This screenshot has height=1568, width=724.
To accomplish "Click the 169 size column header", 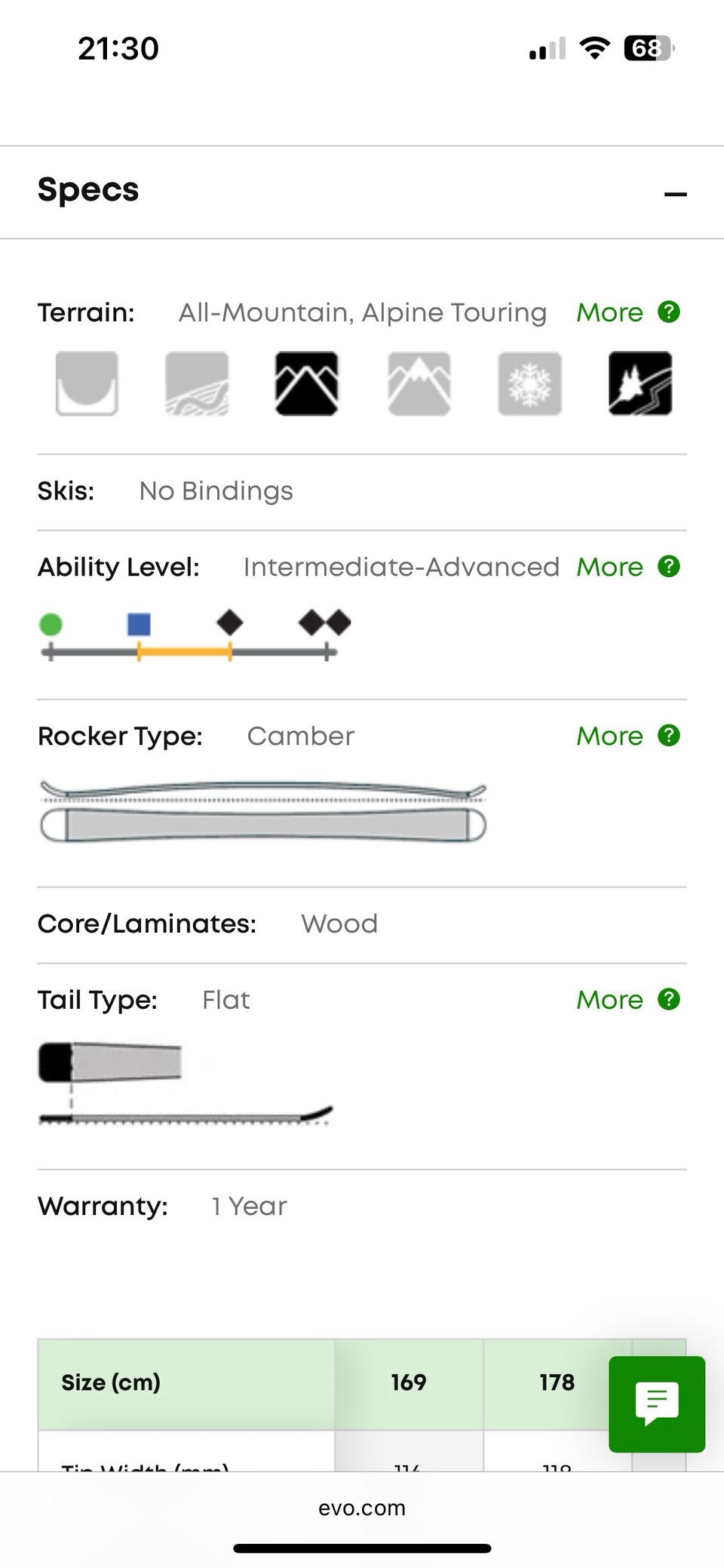I will point(408,1382).
